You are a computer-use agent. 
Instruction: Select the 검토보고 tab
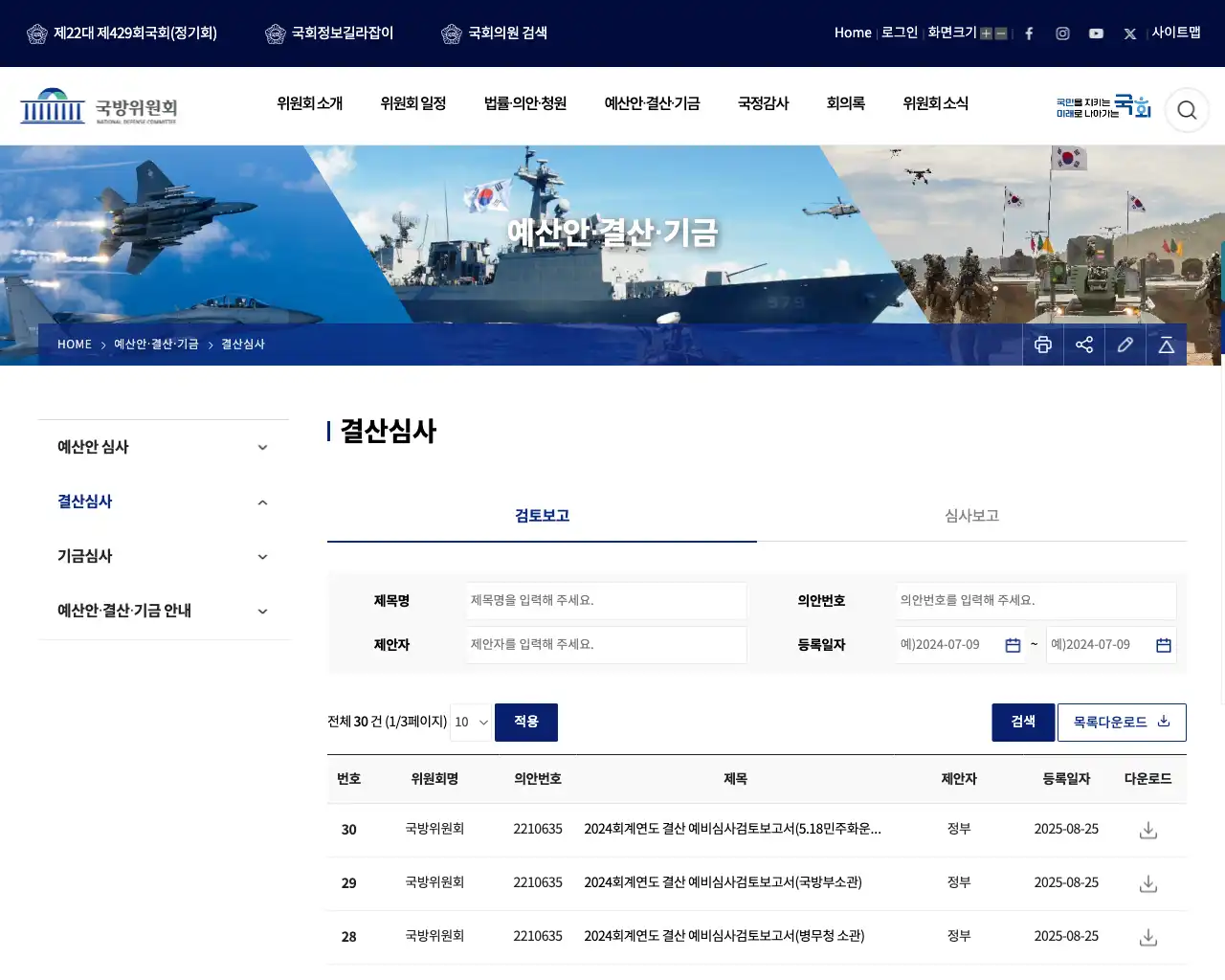click(x=542, y=516)
